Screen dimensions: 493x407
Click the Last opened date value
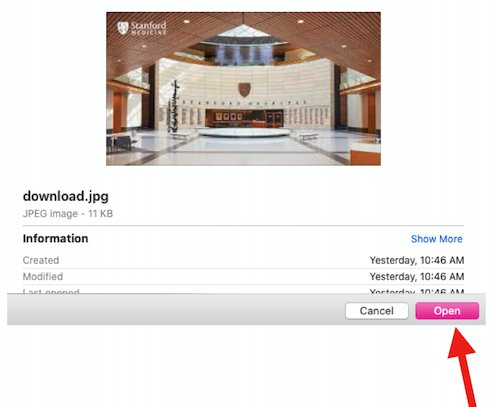pyautogui.click(x=417, y=291)
